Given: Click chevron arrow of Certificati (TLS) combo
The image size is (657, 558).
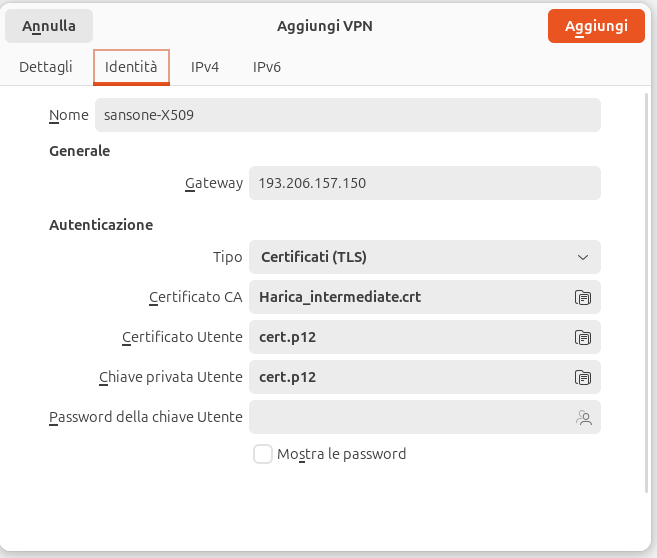Looking at the screenshot, I should [583, 257].
